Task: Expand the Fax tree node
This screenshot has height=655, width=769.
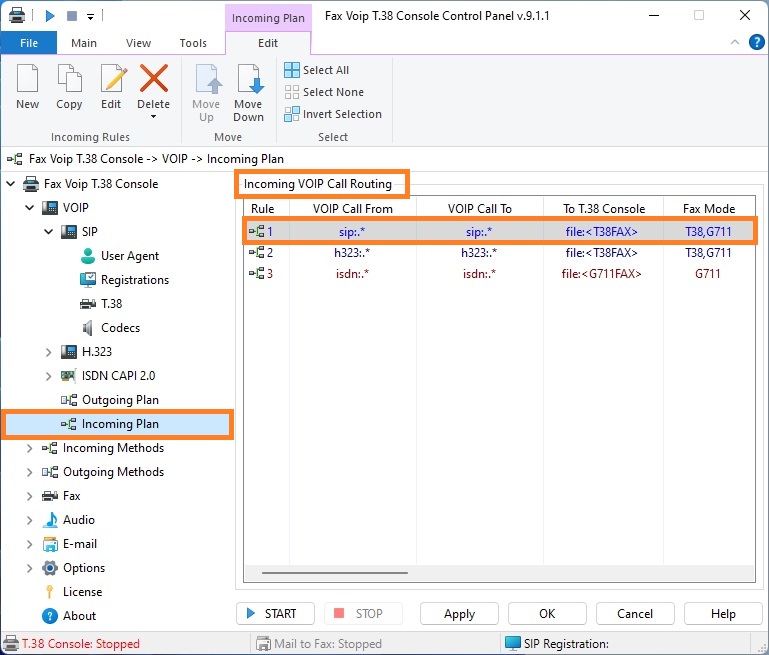Action: tap(29, 496)
